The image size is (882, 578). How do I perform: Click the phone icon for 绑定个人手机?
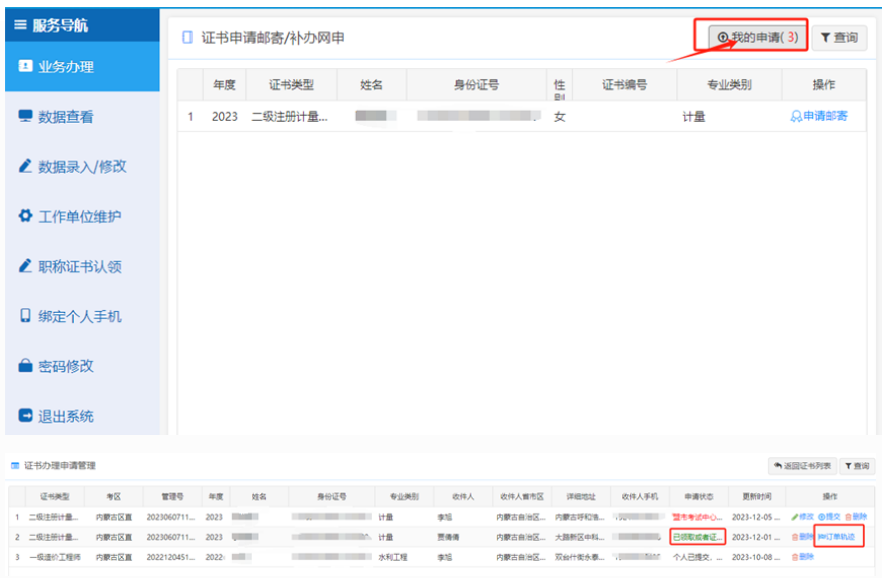point(26,317)
